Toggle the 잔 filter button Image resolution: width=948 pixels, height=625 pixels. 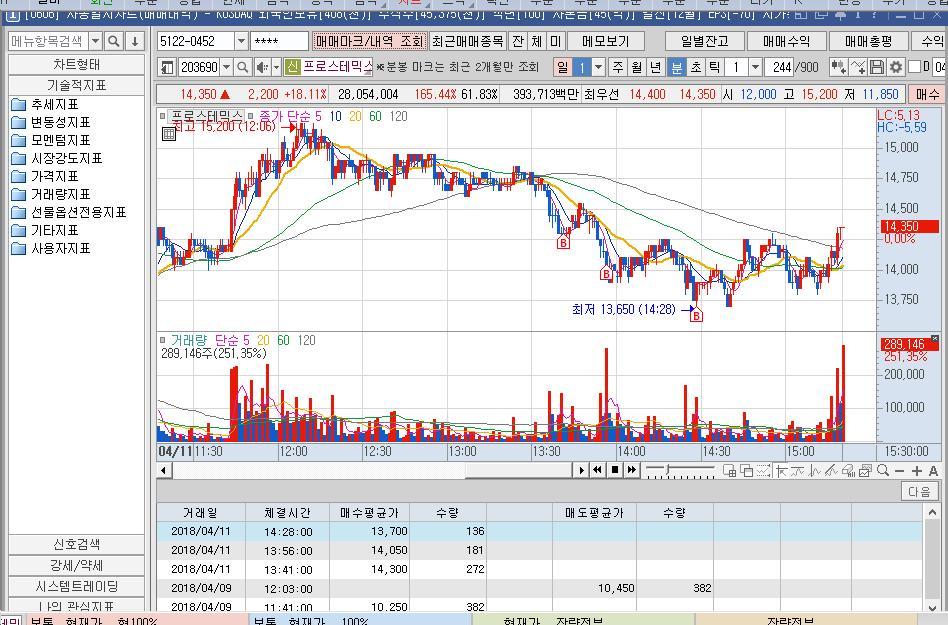tap(518, 41)
